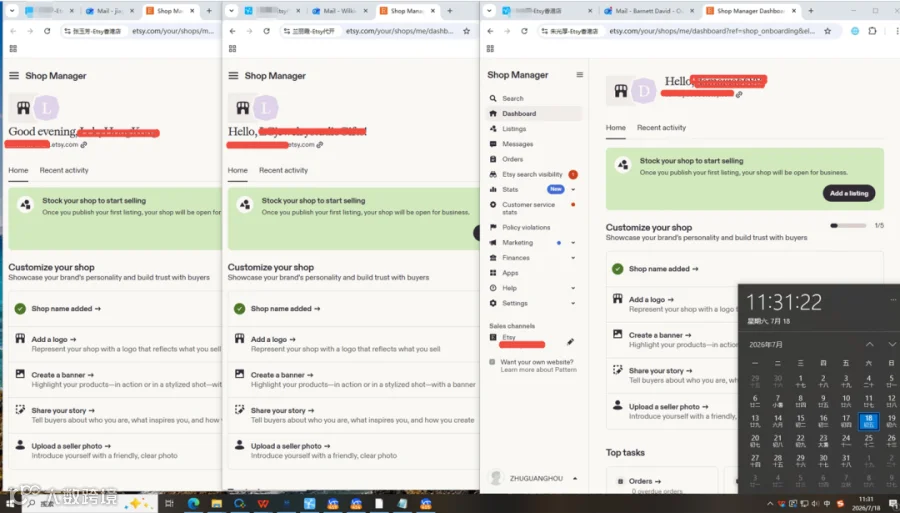Open Microsoft Edge from the taskbar
This screenshot has height=513, width=900.
click(x=193, y=504)
